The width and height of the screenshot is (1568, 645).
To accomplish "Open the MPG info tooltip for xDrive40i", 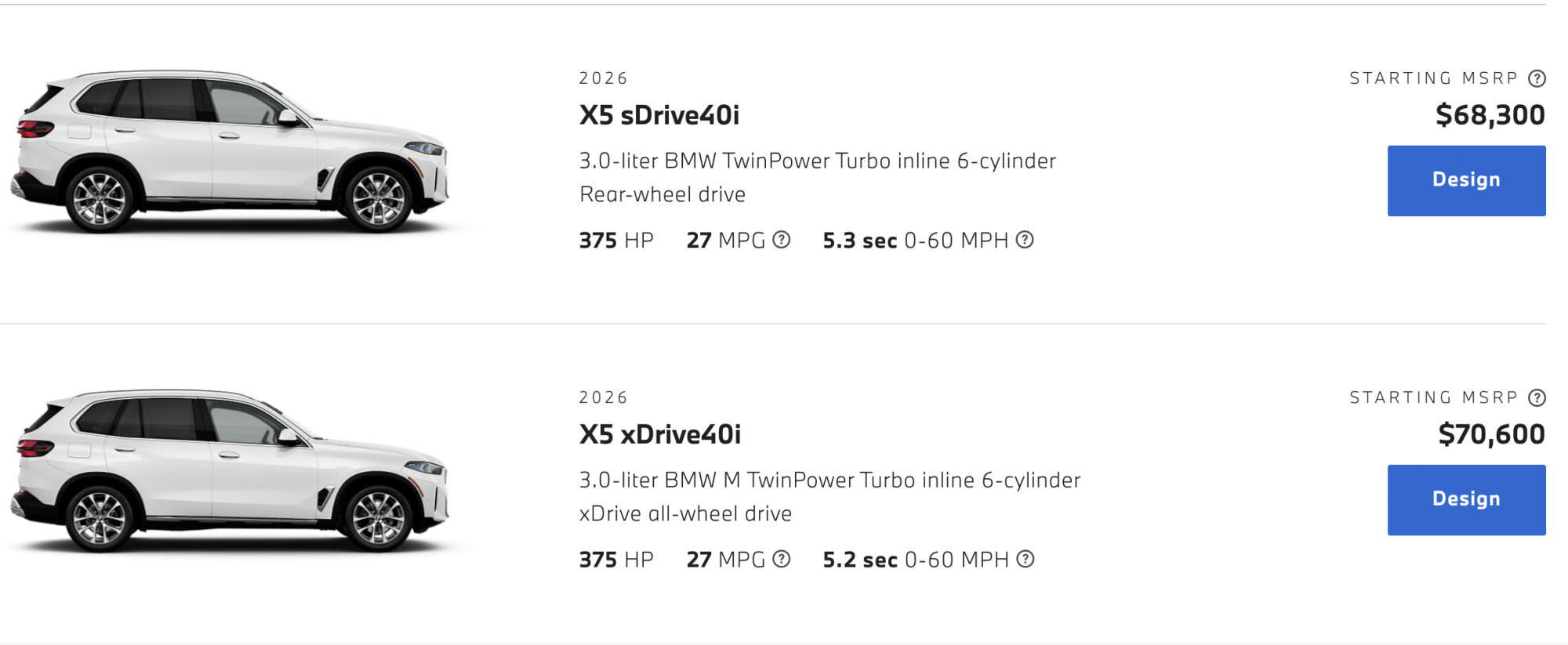I will pyautogui.click(x=781, y=559).
